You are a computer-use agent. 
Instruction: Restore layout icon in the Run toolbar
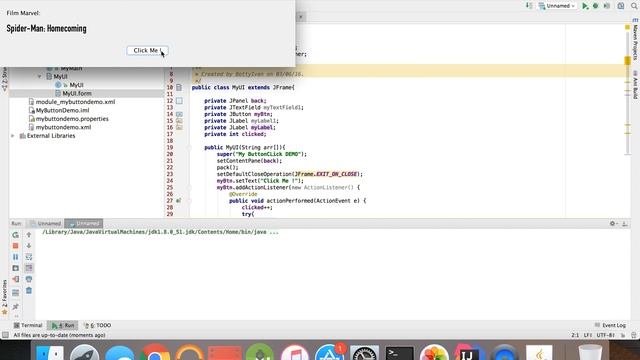coord(16,293)
